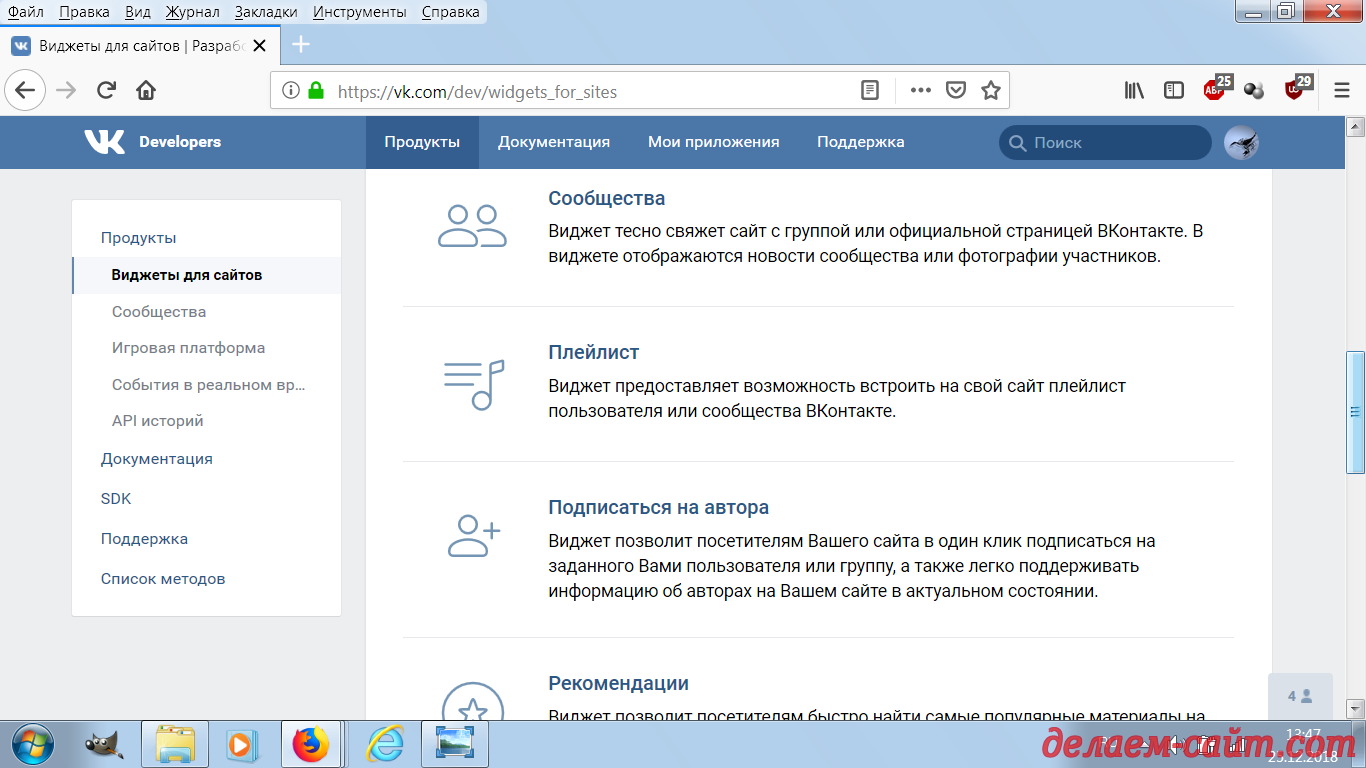Open the Плейлист widget heading link

pyautogui.click(x=593, y=352)
